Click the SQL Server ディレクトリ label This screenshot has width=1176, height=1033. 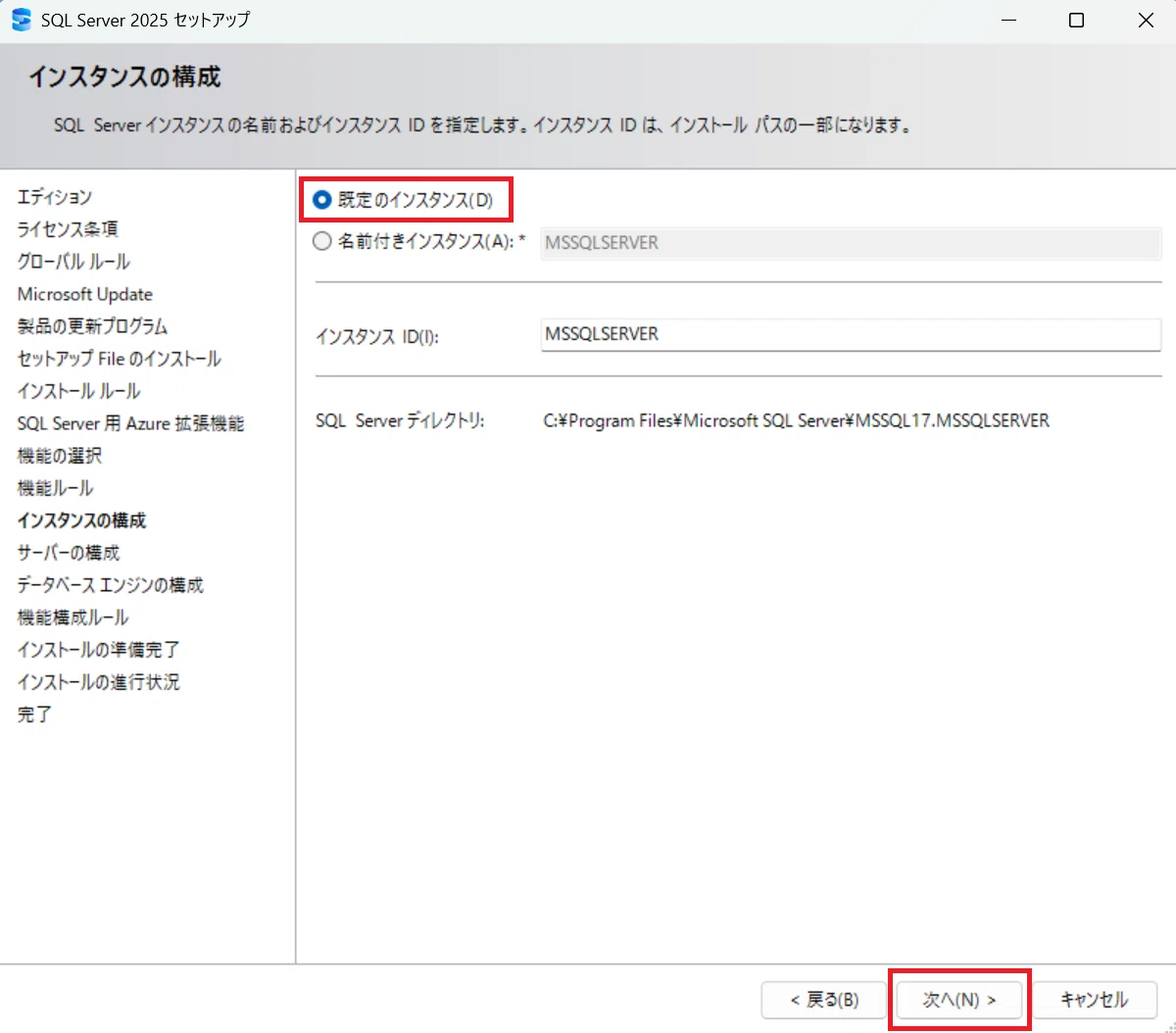(x=400, y=420)
